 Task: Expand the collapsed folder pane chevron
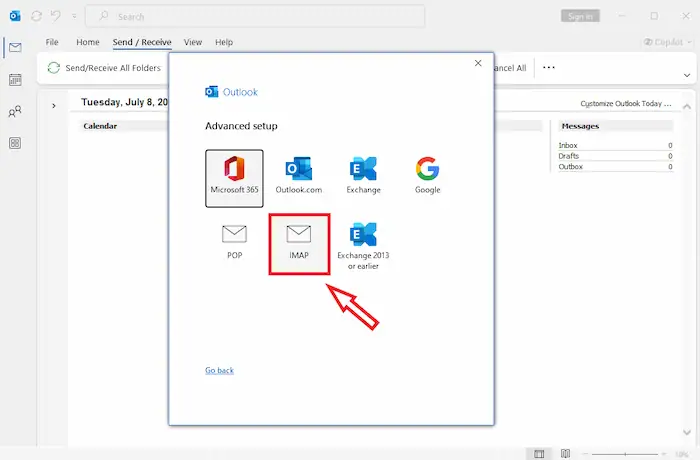coord(54,104)
